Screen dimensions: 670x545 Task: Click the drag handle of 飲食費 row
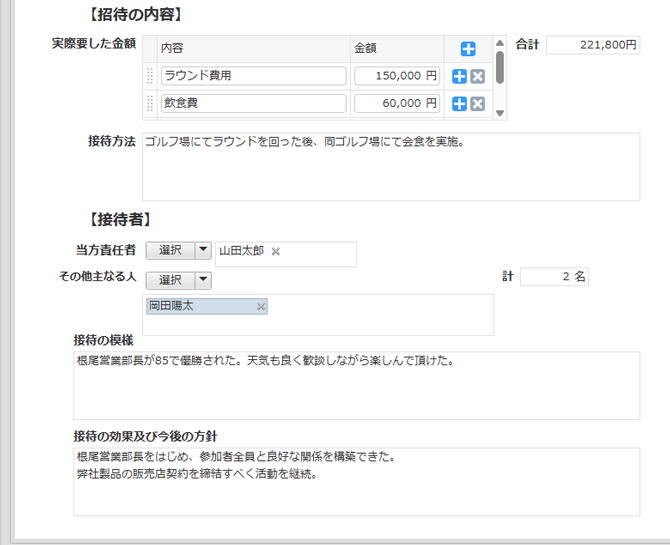(x=151, y=104)
